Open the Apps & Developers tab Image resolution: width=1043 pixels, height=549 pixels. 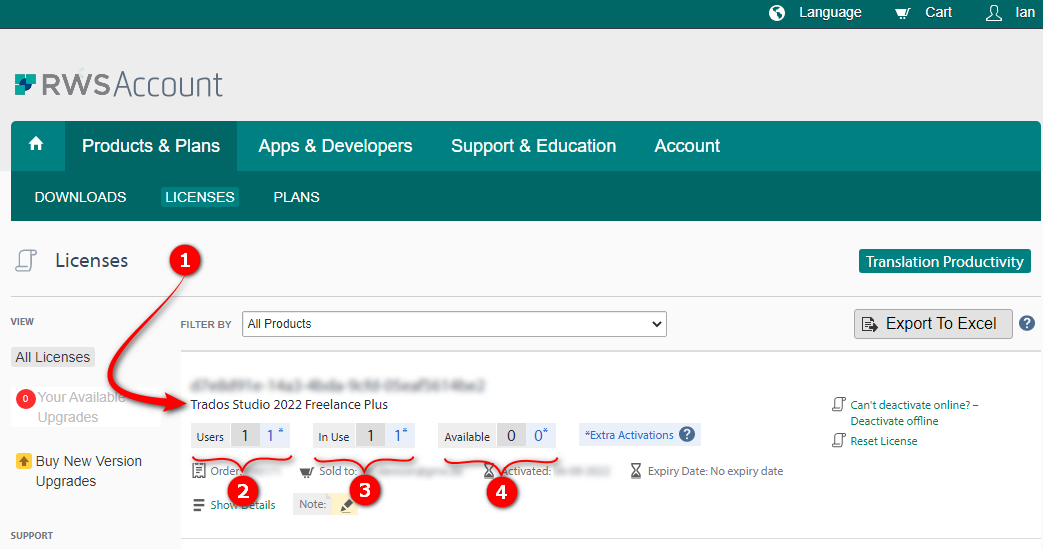point(335,146)
